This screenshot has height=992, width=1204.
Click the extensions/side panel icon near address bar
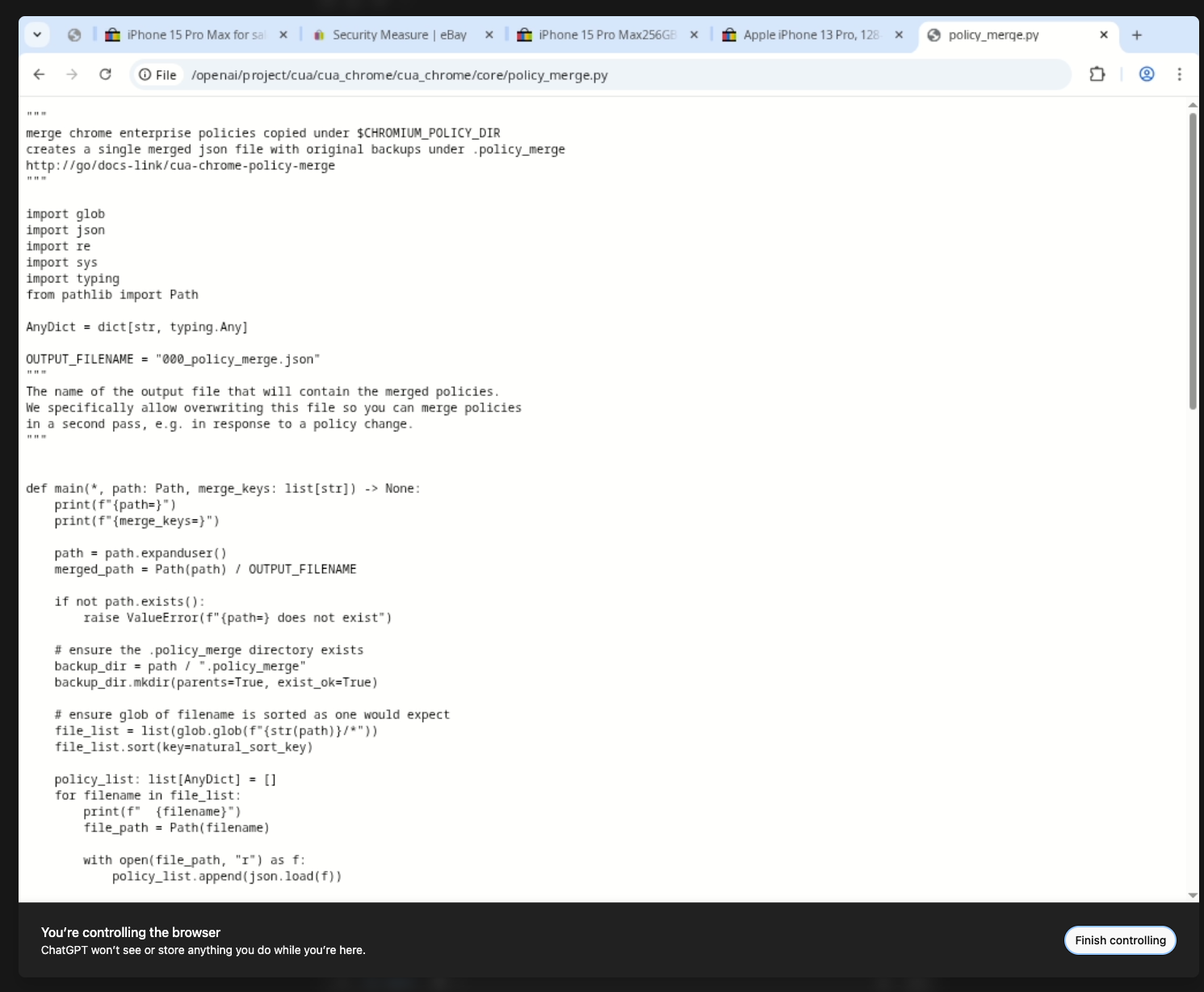[1096, 74]
